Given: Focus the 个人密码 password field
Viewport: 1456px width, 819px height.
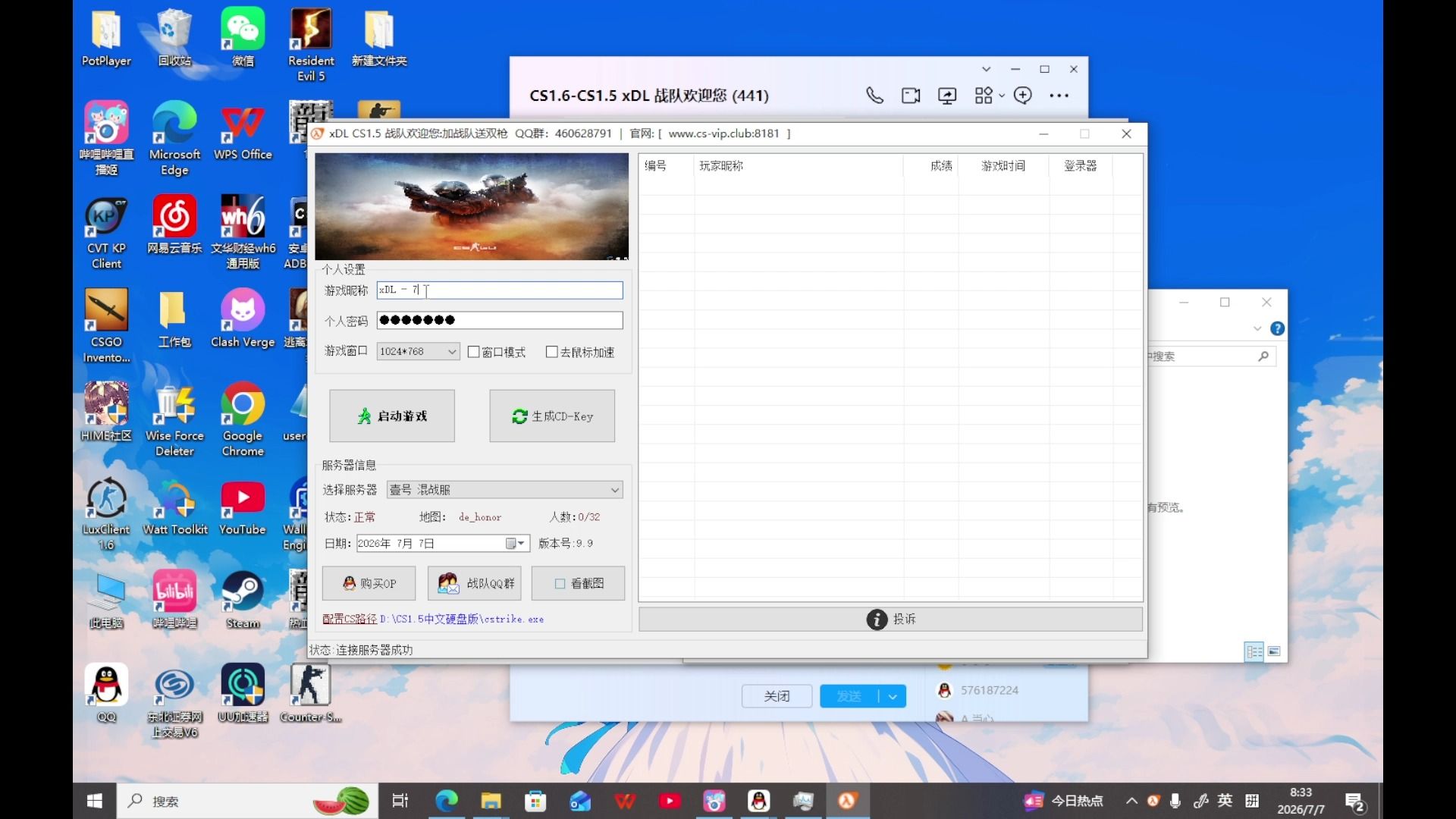Looking at the screenshot, I should point(500,320).
